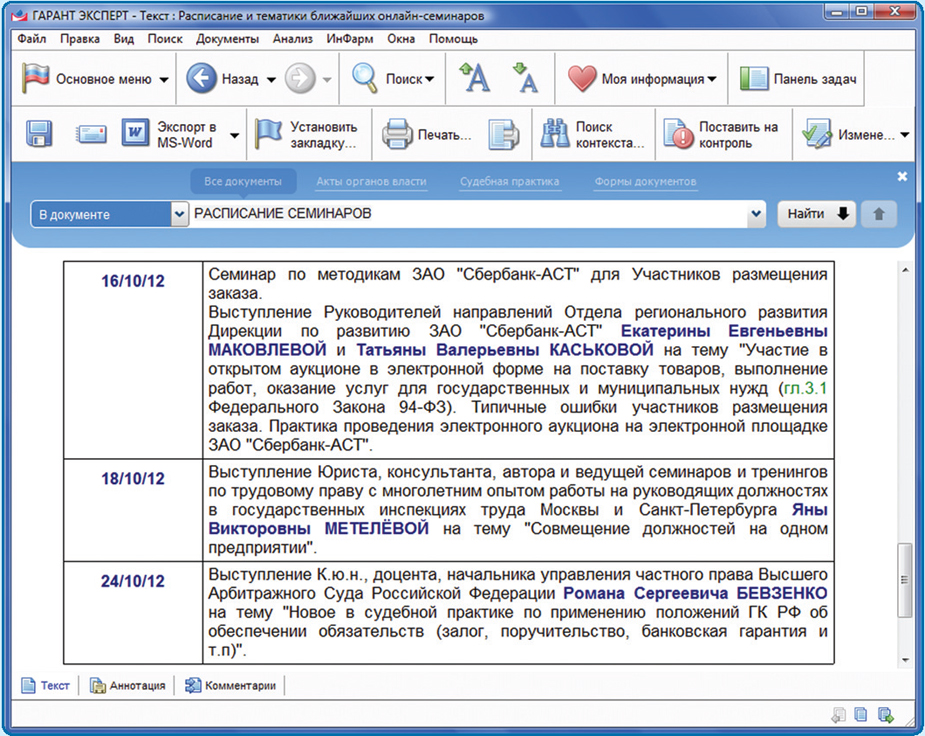925x736 pixels.
Task: Click the Save floppy disk icon
Action: (x=39, y=134)
